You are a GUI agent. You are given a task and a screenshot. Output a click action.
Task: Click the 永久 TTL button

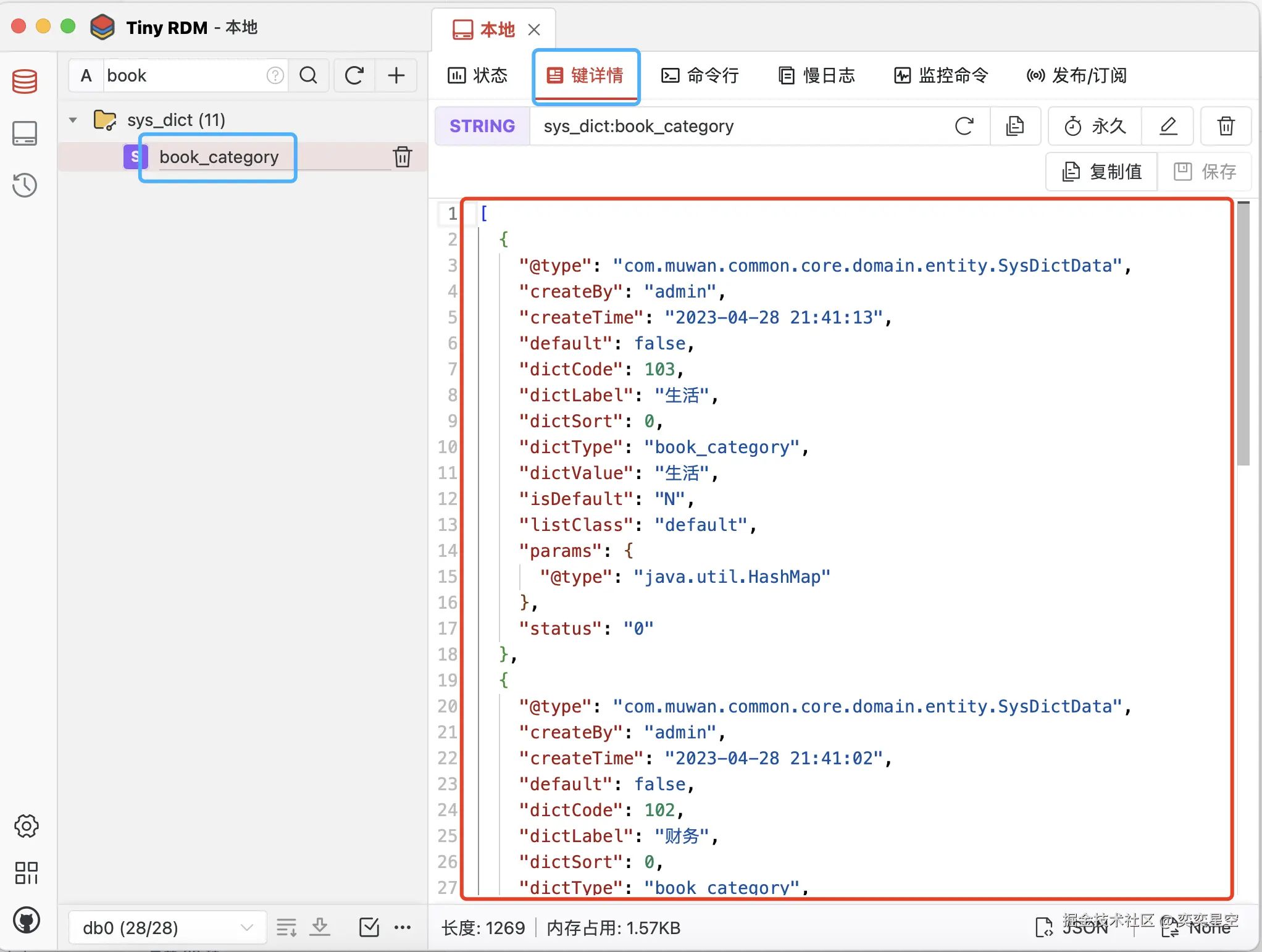[x=1095, y=126]
